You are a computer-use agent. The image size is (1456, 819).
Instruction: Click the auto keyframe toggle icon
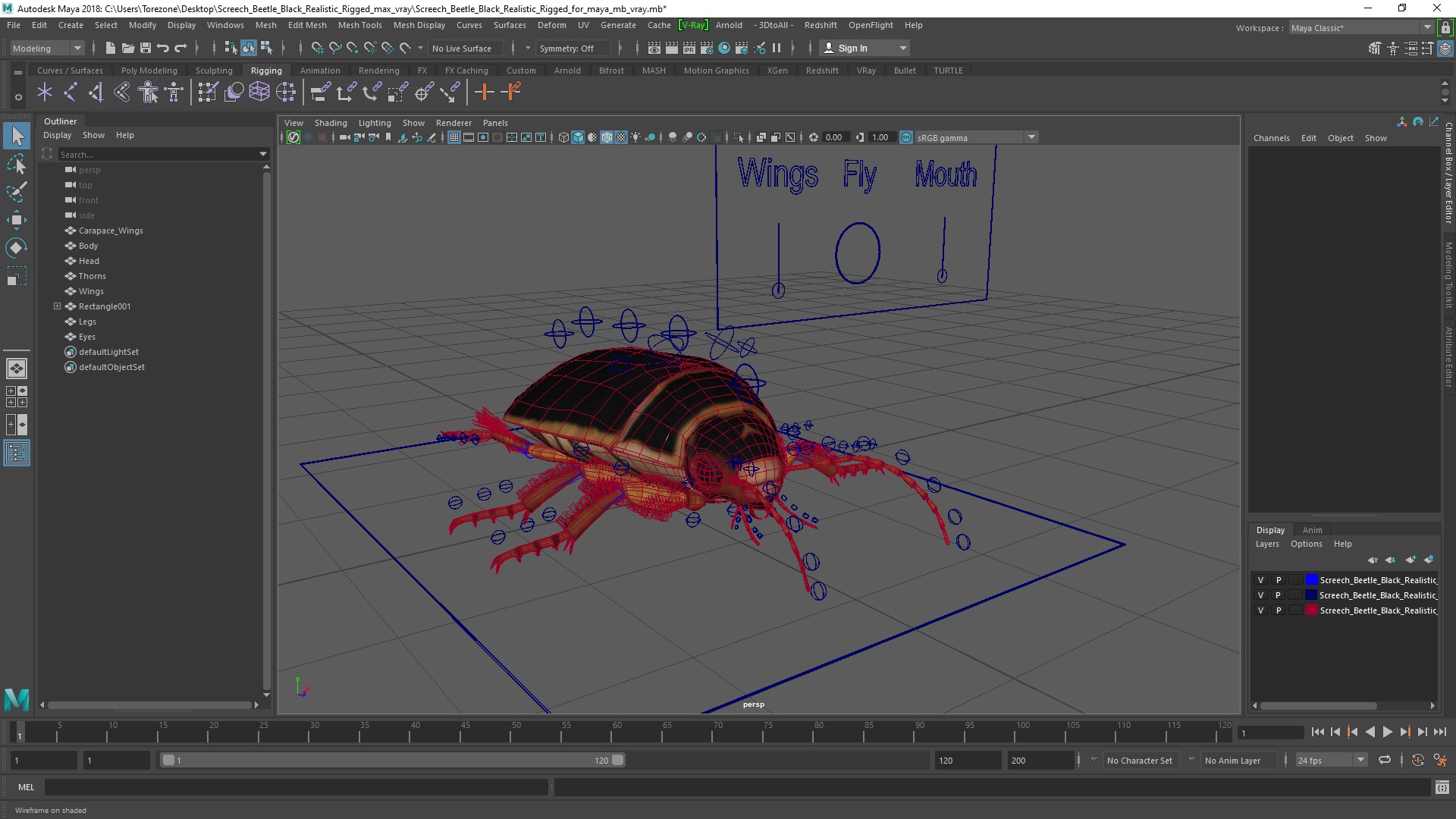coord(1418,760)
